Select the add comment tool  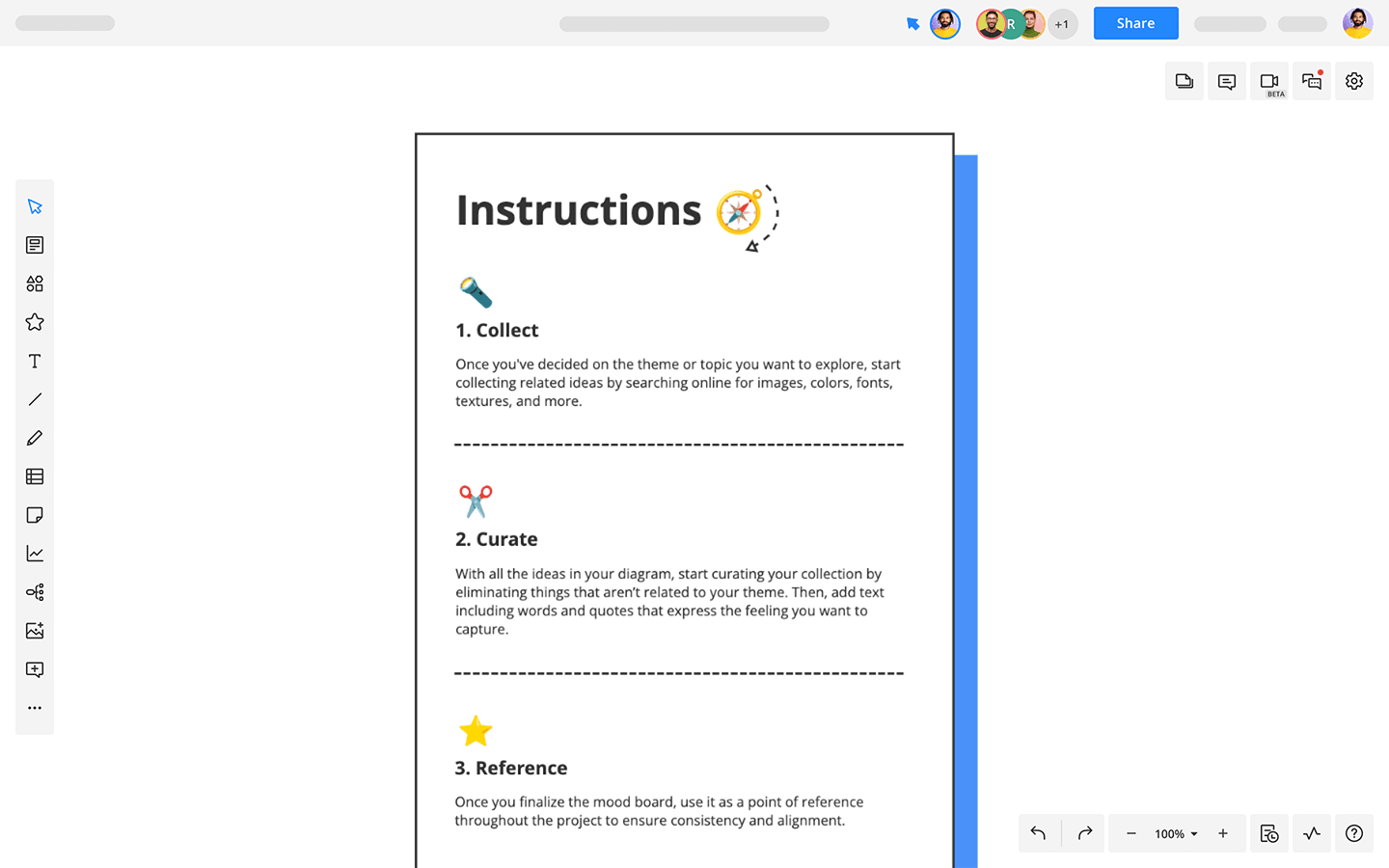click(x=35, y=669)
